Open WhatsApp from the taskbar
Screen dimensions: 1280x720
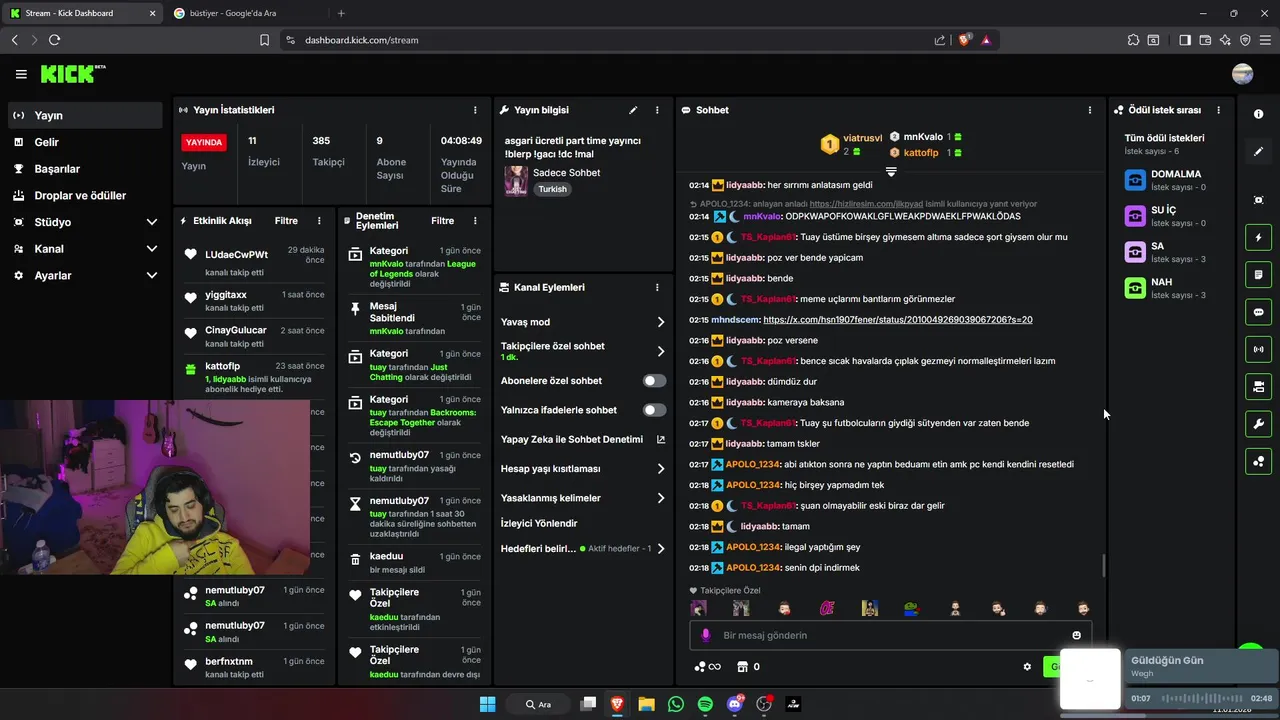(x=676, y=704)
